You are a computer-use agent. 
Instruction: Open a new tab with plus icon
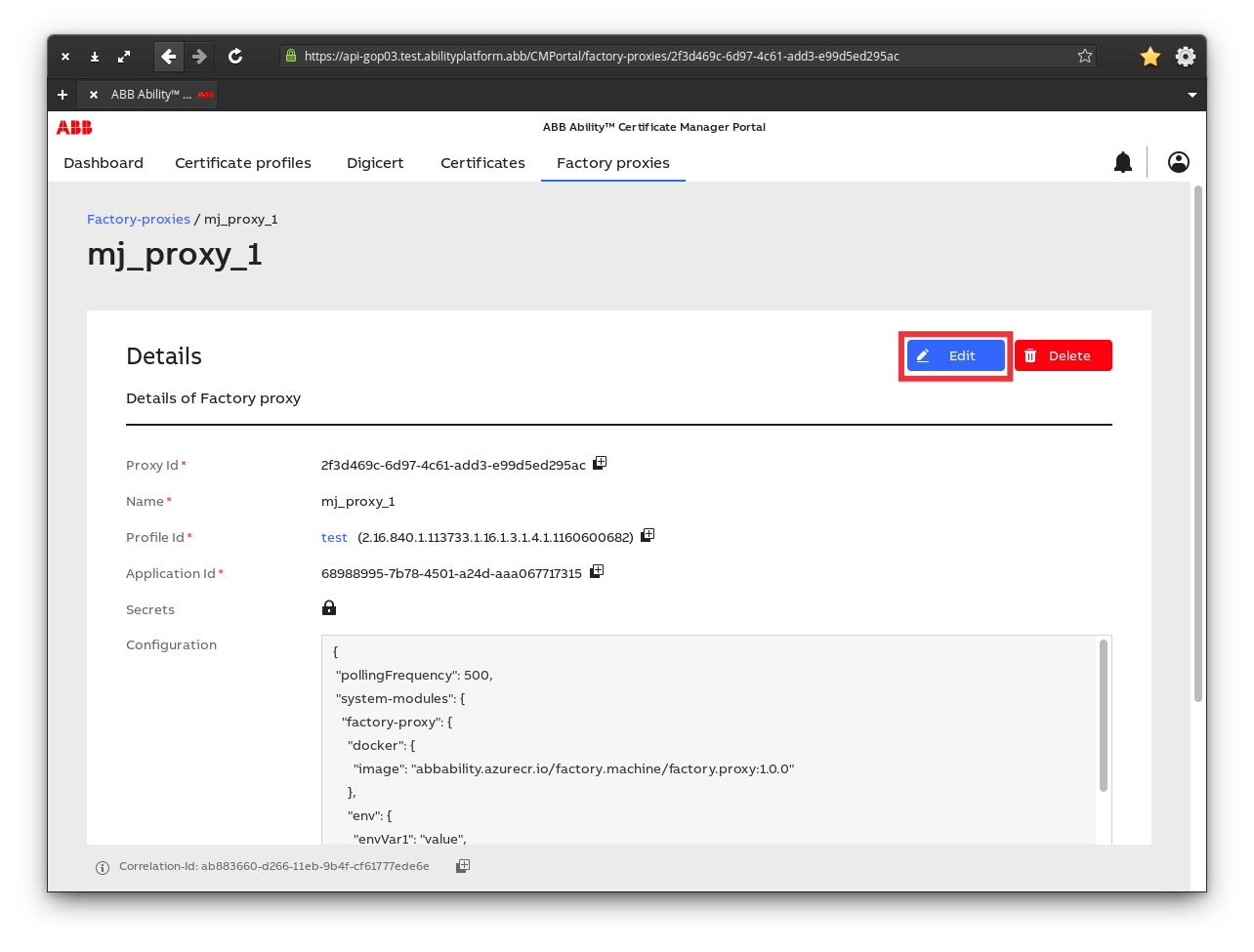63,95
